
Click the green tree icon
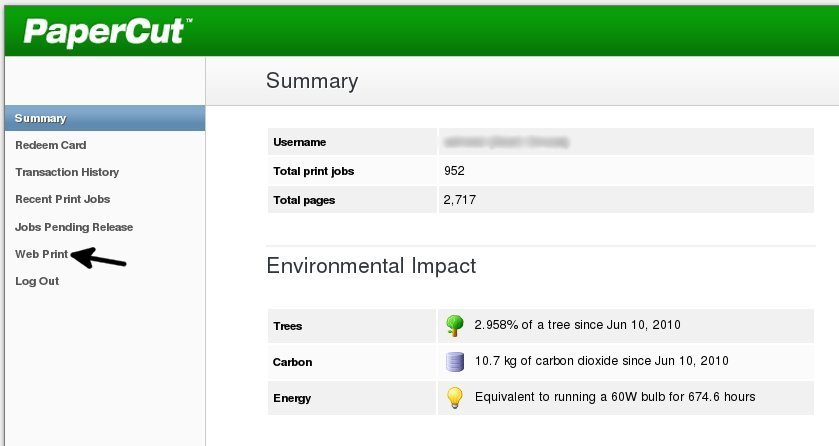(455, 325)
